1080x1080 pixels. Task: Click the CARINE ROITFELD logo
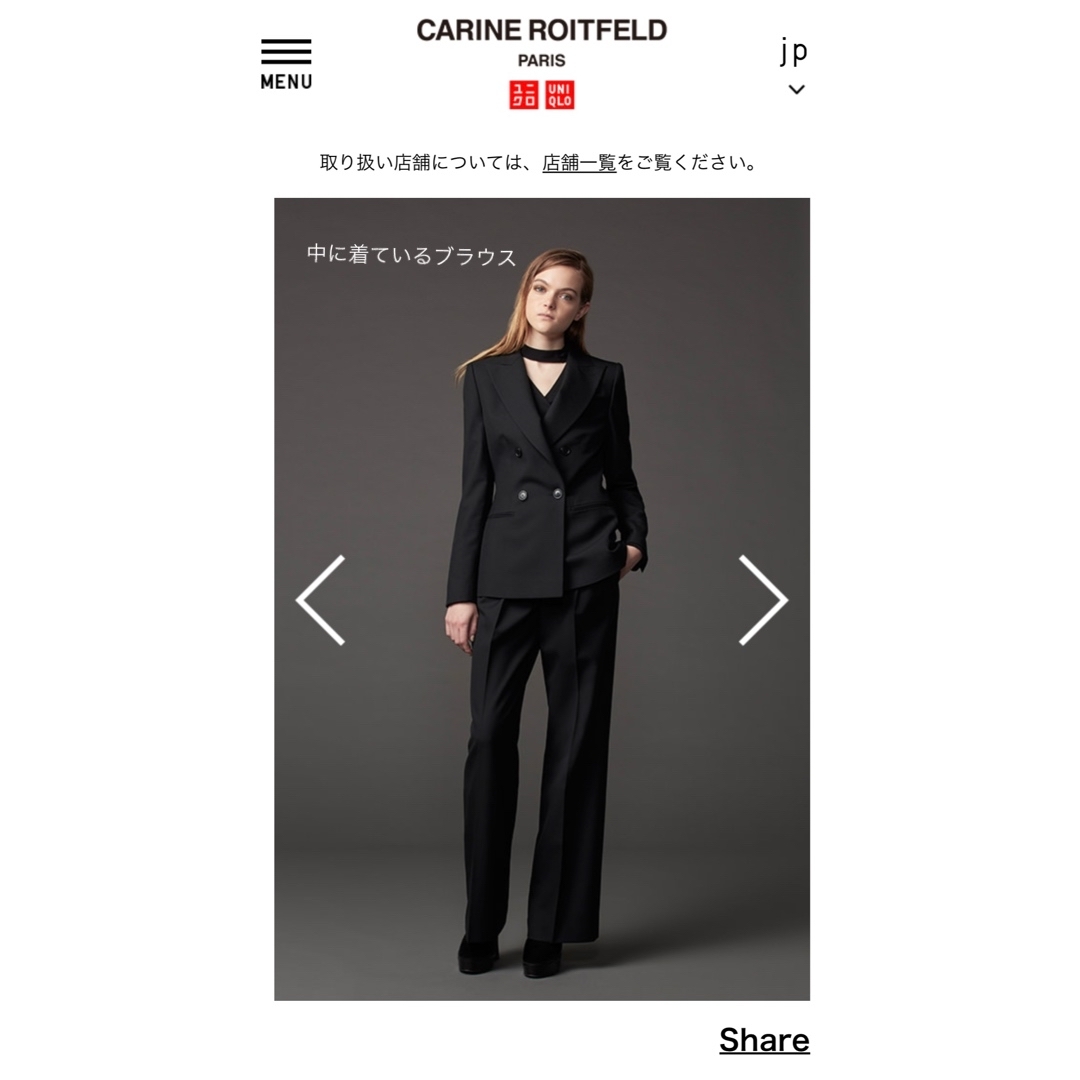tap(541, 30)
